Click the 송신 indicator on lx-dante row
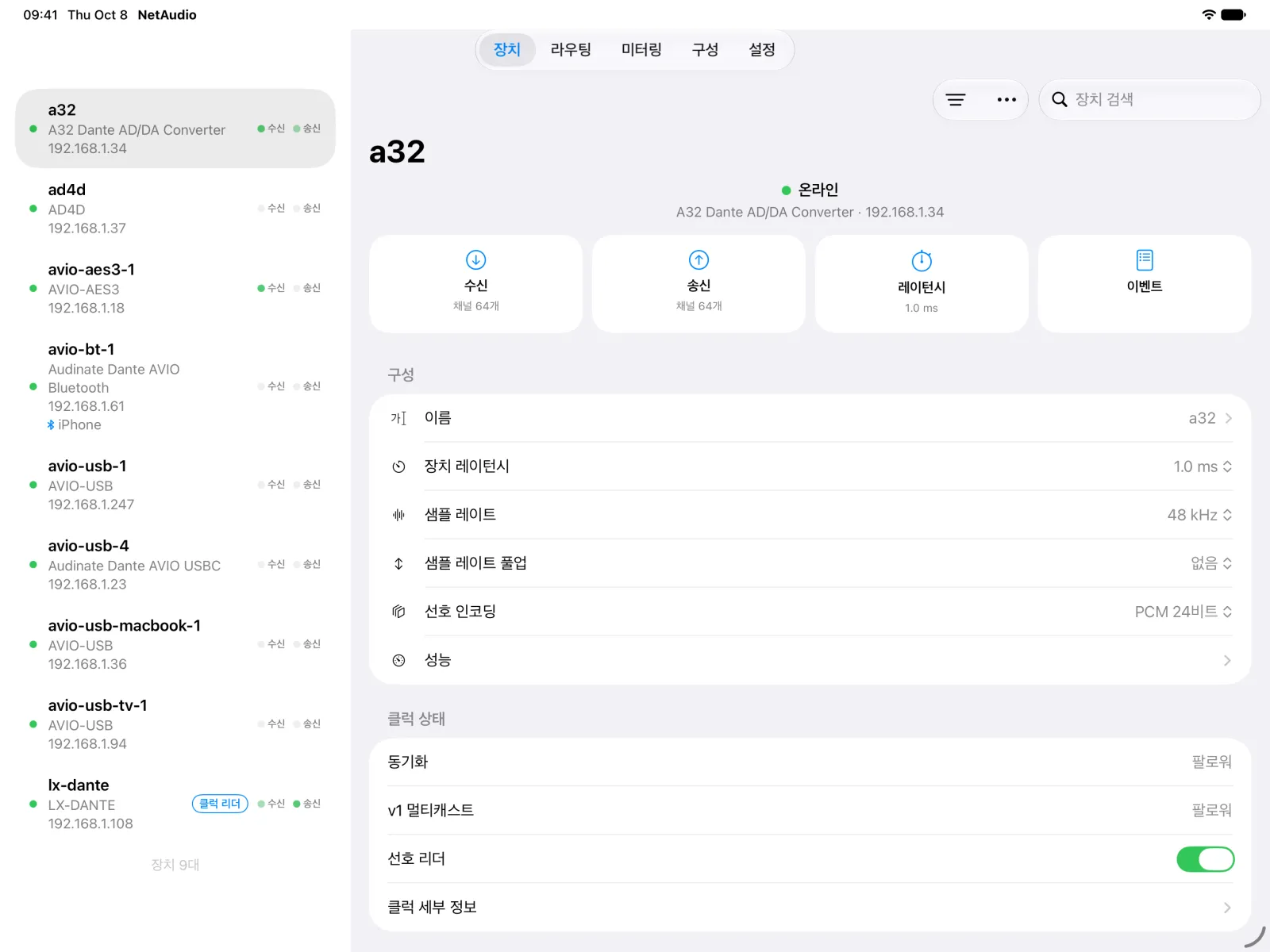Screen dimensions: 1270x952 (x=306, y=804)
